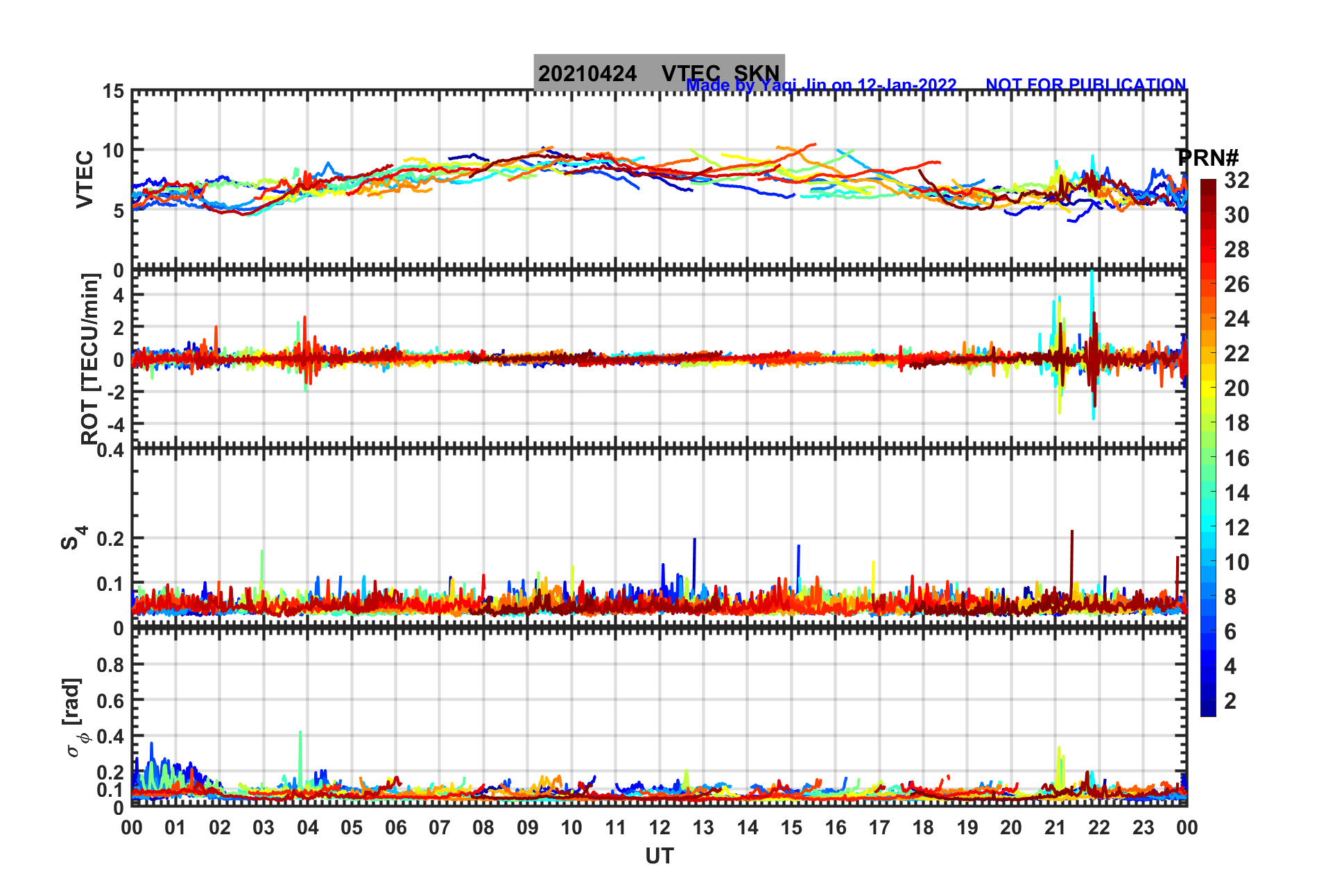Viewport: 1319px width, 896px height.
Task: Click colorbar tick label 16
Action: [1236, 458]
